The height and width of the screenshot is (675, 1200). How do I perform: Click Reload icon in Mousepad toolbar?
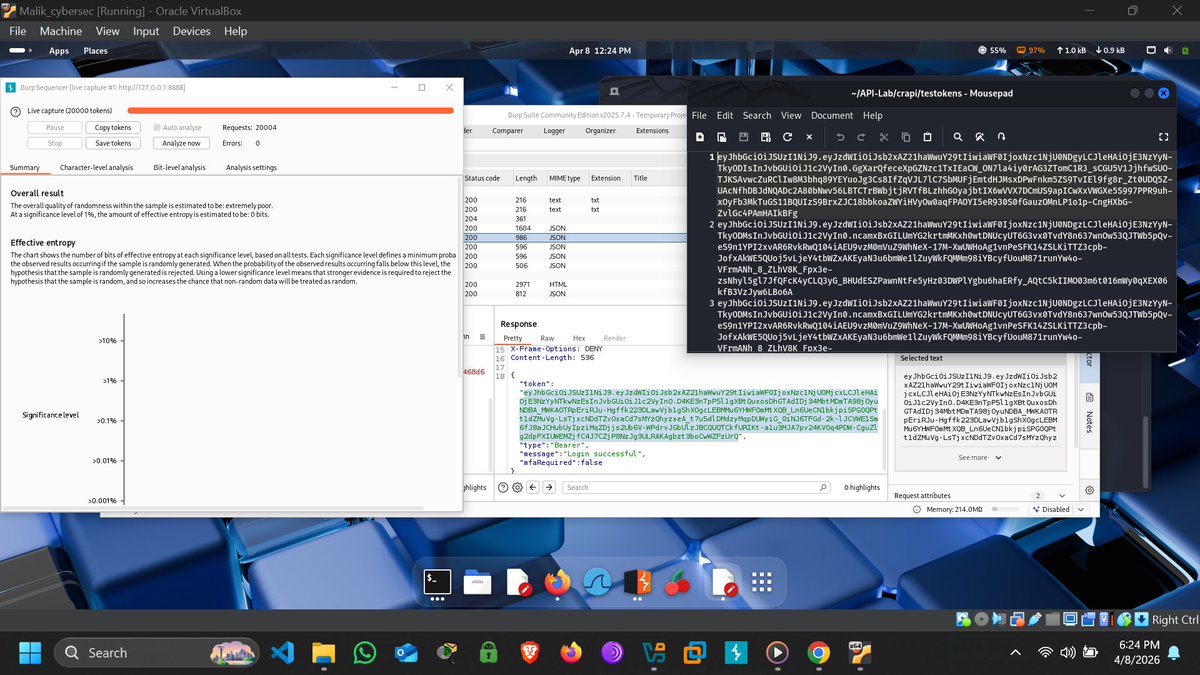[787, 136]
